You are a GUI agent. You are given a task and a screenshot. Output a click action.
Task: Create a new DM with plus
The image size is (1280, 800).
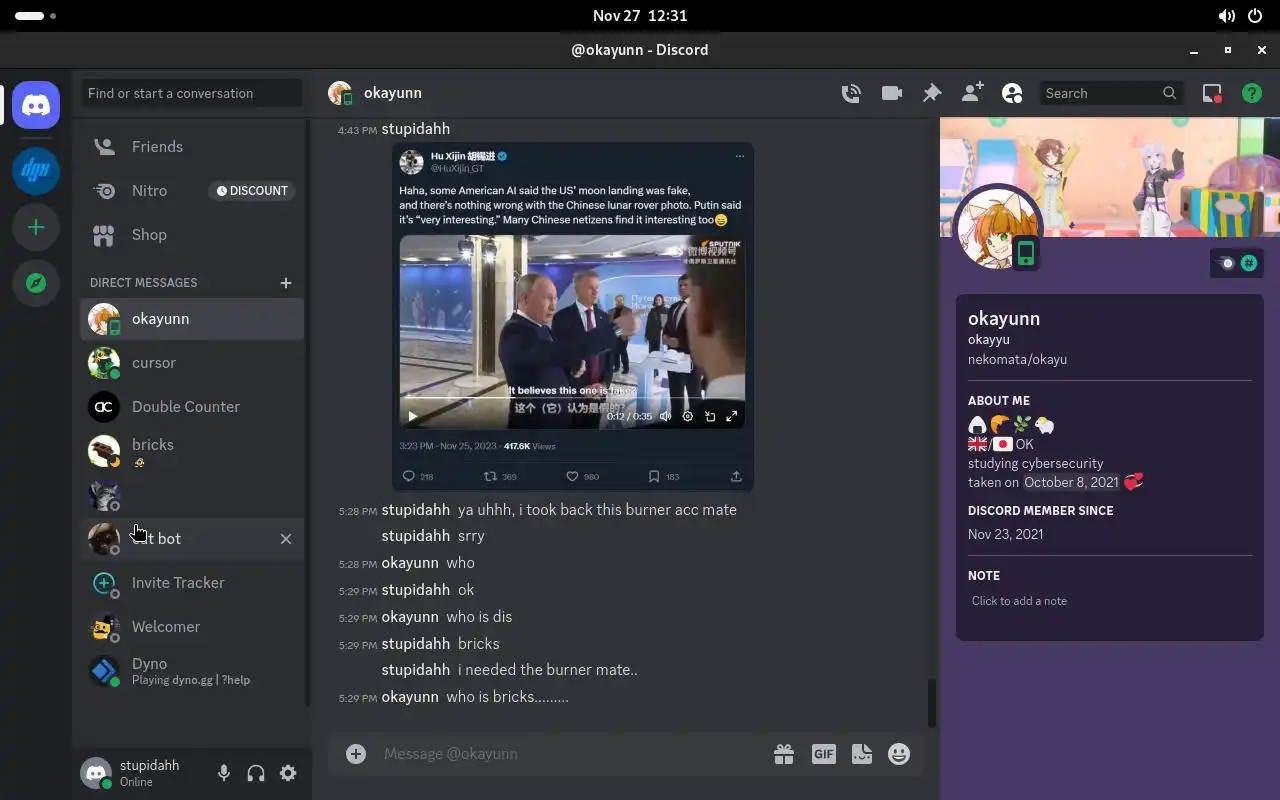click(286, 283)
